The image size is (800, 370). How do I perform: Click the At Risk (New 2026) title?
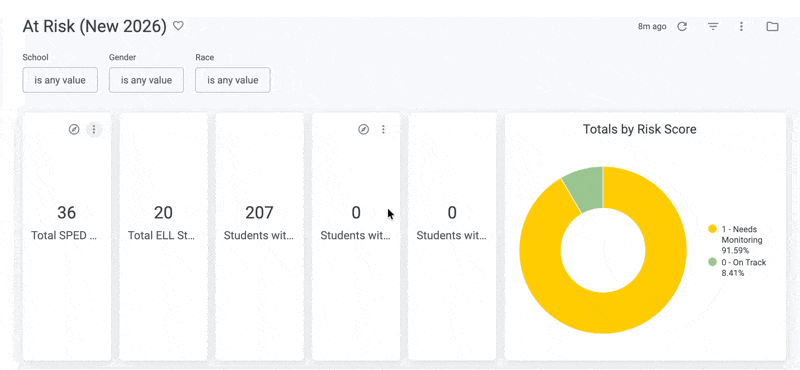(94, 27)
